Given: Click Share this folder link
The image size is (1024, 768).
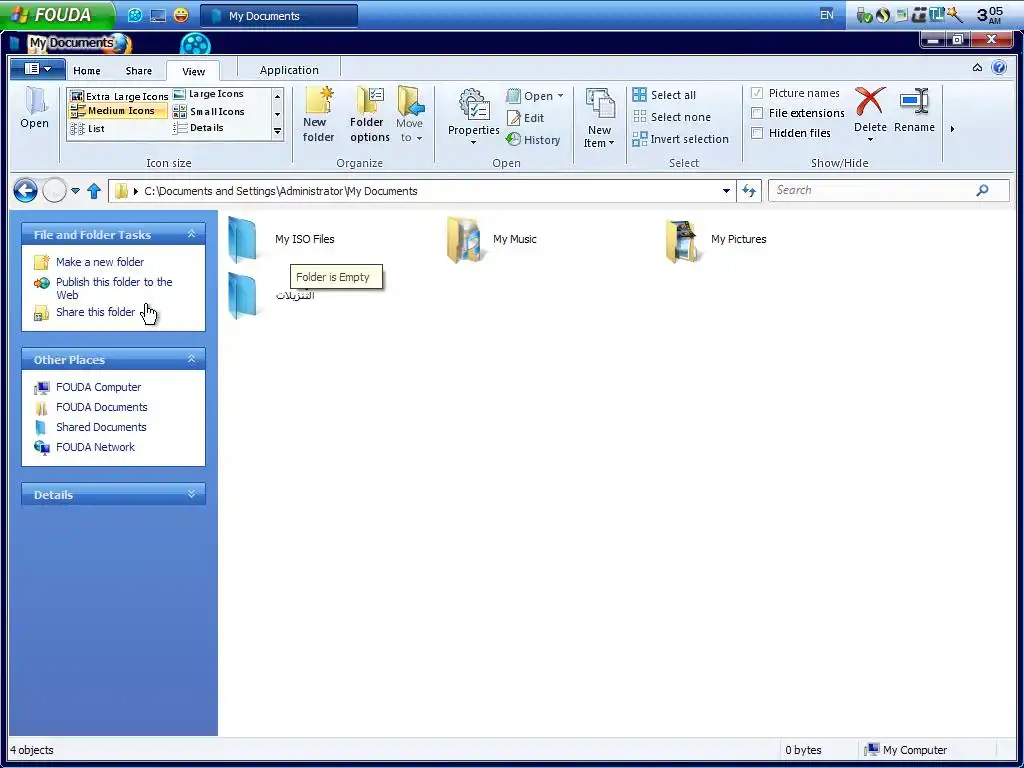Looking at the screenshot, I should (x=95, y=312).
